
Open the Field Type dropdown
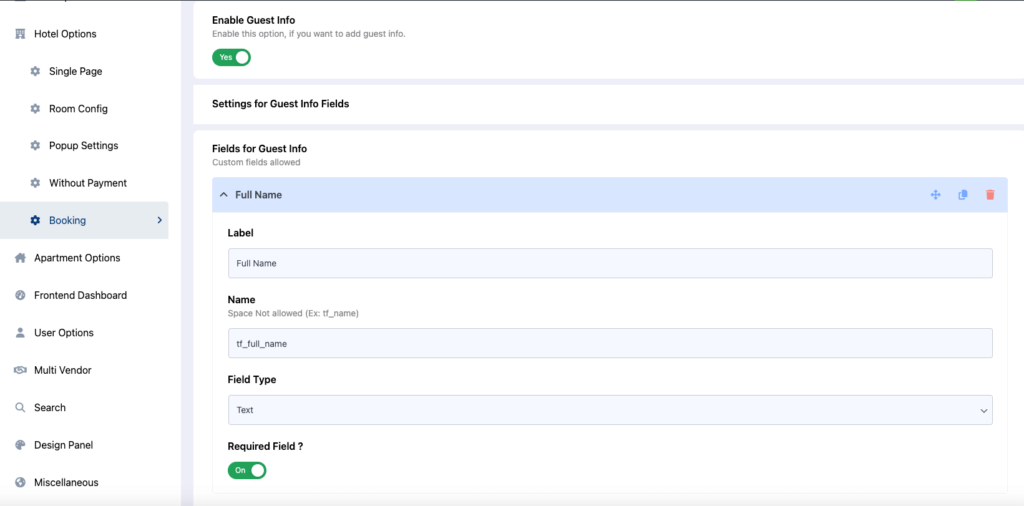[610, 410]
